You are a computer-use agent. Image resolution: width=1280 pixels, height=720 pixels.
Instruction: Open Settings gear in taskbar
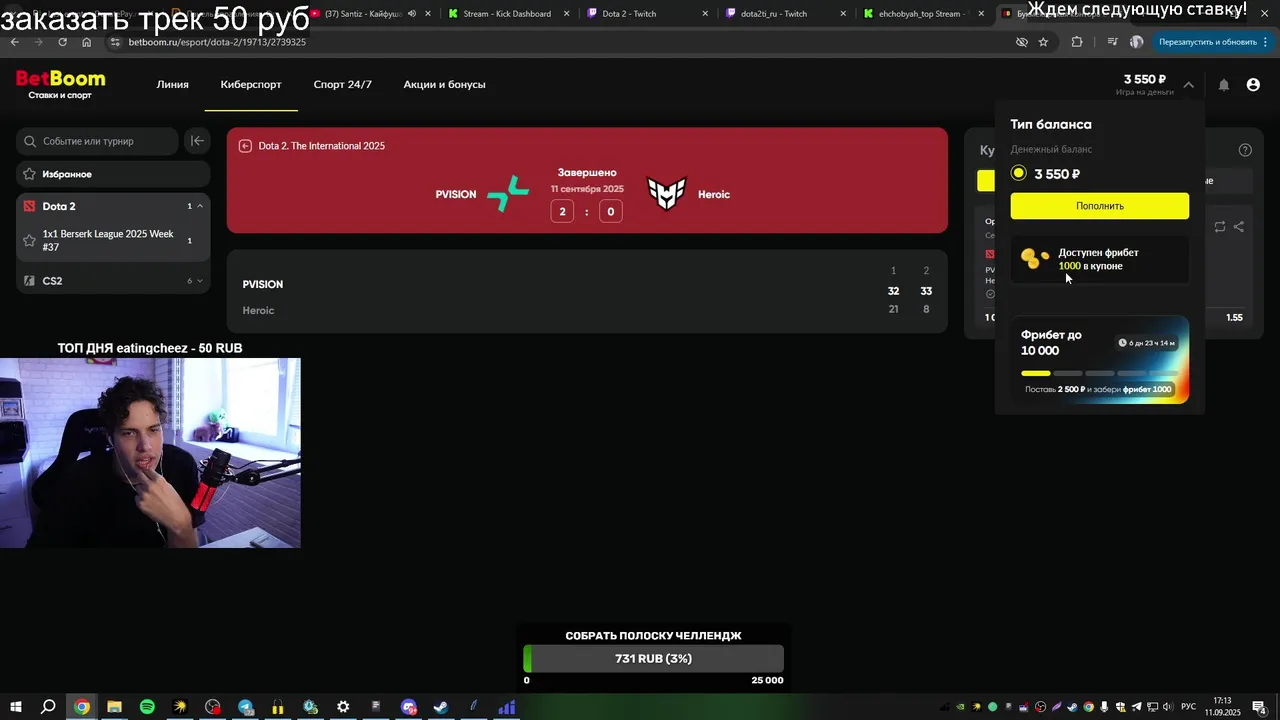[x=343, y=707]
